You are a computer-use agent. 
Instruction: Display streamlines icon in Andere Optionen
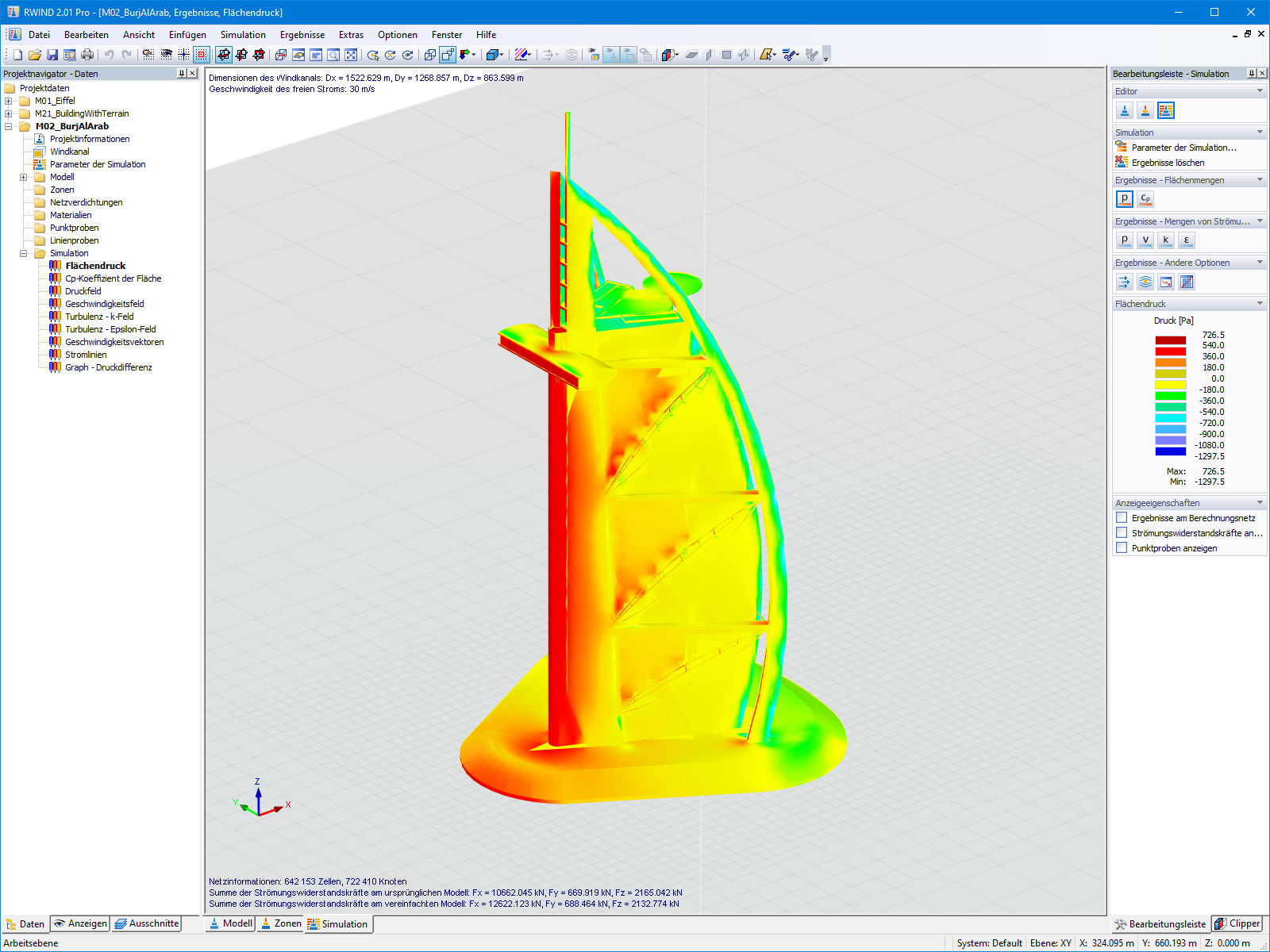(x=1145, y=282)
